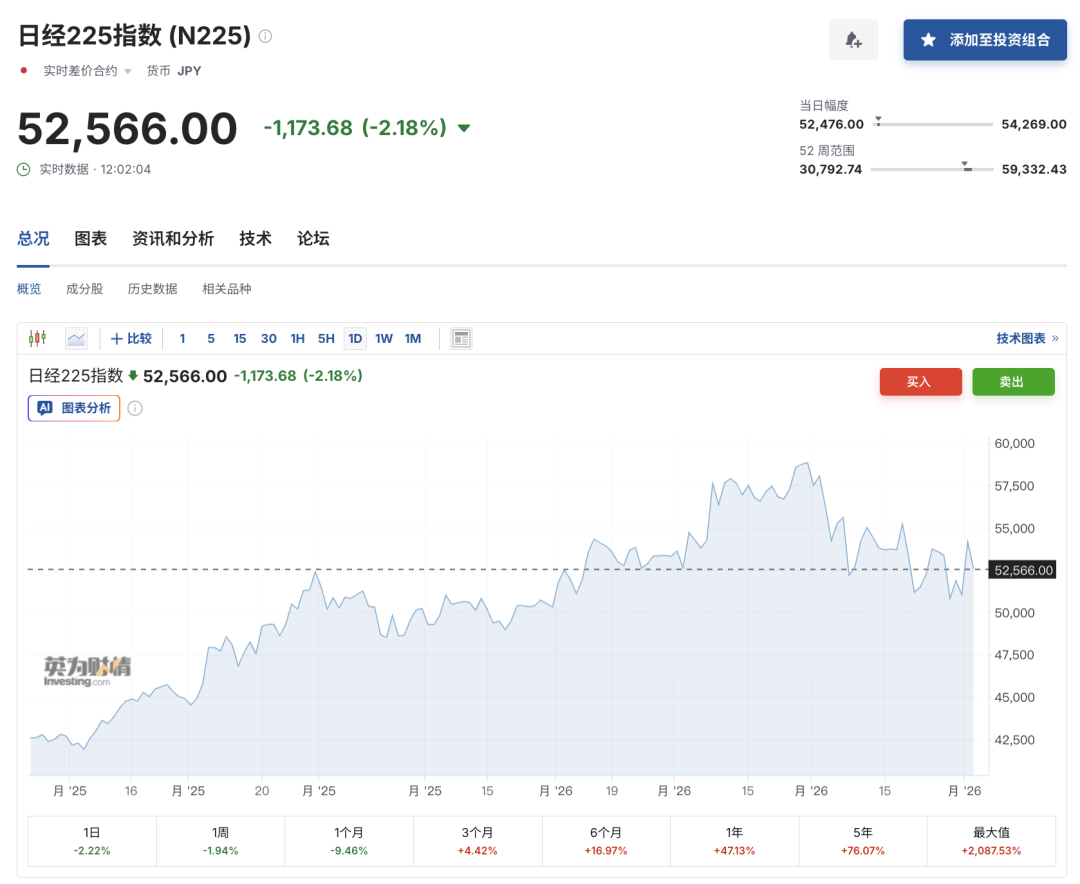Screen dimensions: 1080x884
Task: Select the 1年 performance period cell
Action: pyautogui.click(x=734, y=840)
